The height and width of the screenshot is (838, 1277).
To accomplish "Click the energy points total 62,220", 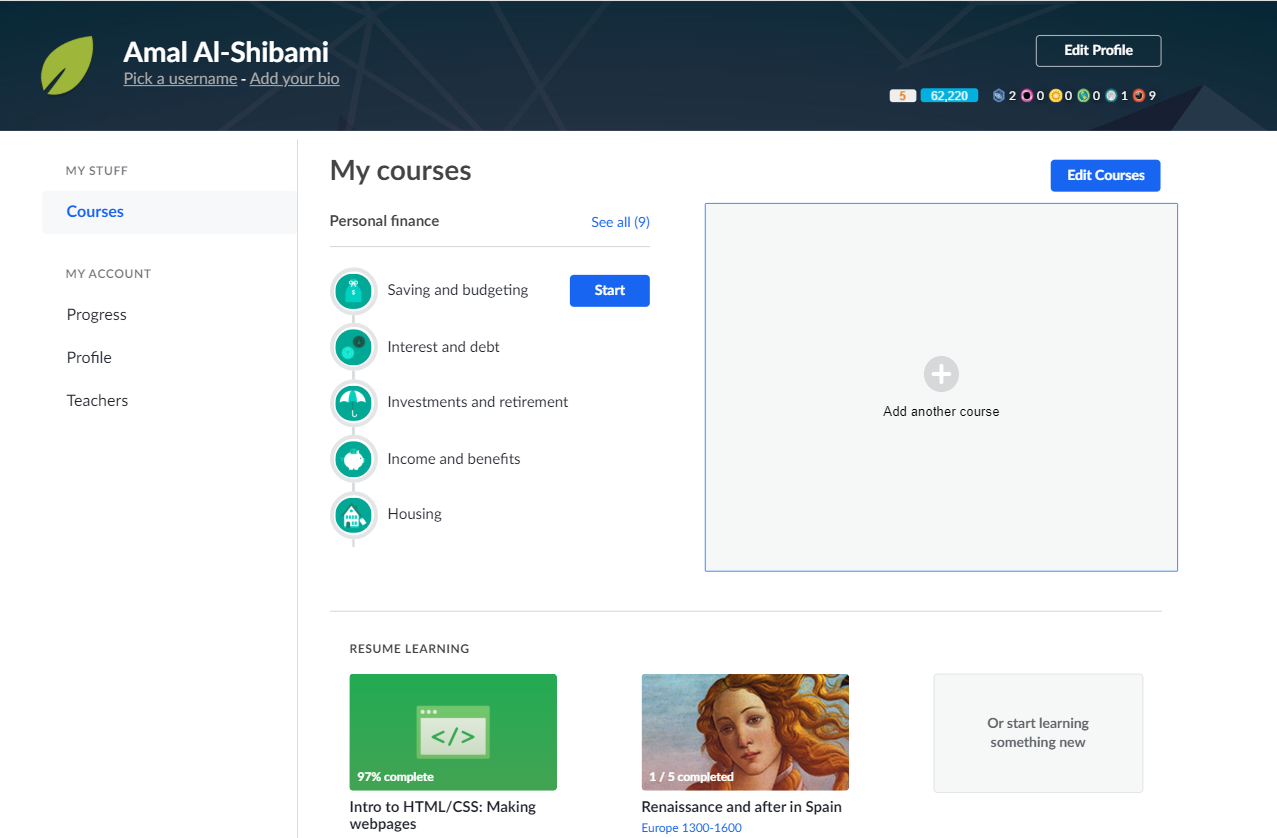I will tap(949, 96).
